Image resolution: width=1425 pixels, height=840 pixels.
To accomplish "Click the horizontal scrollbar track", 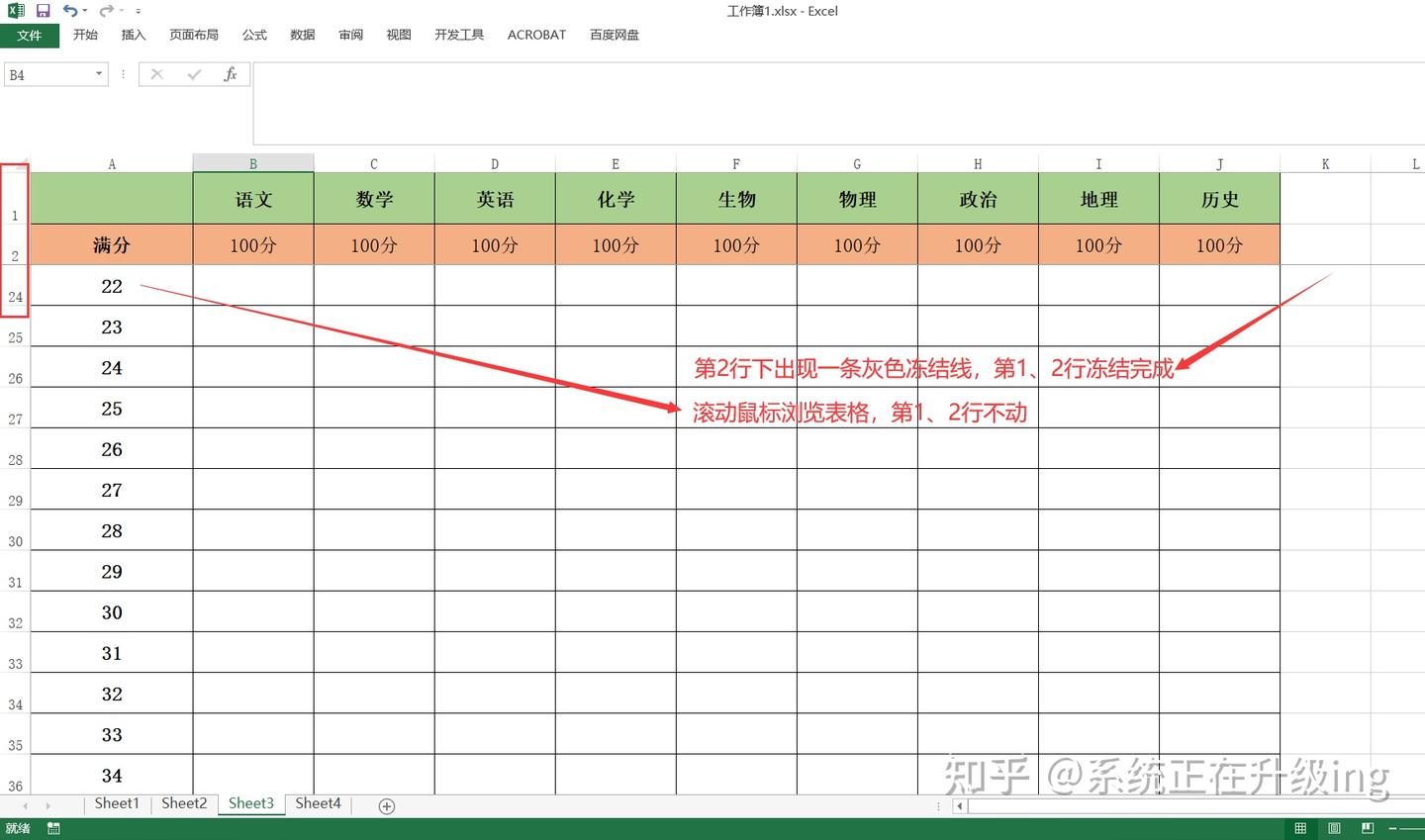I will [1195, 806].
